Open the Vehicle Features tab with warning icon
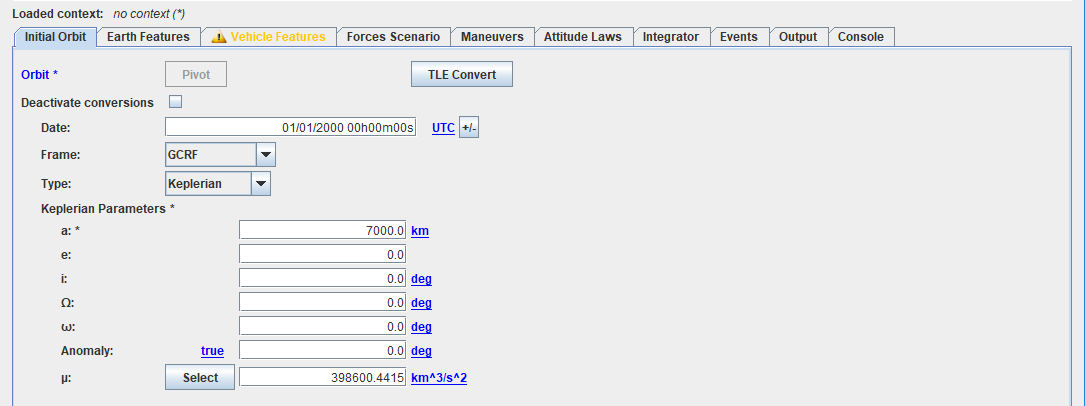The width and height of the screenshot is (1085, 406). click(x=268, y=37)
